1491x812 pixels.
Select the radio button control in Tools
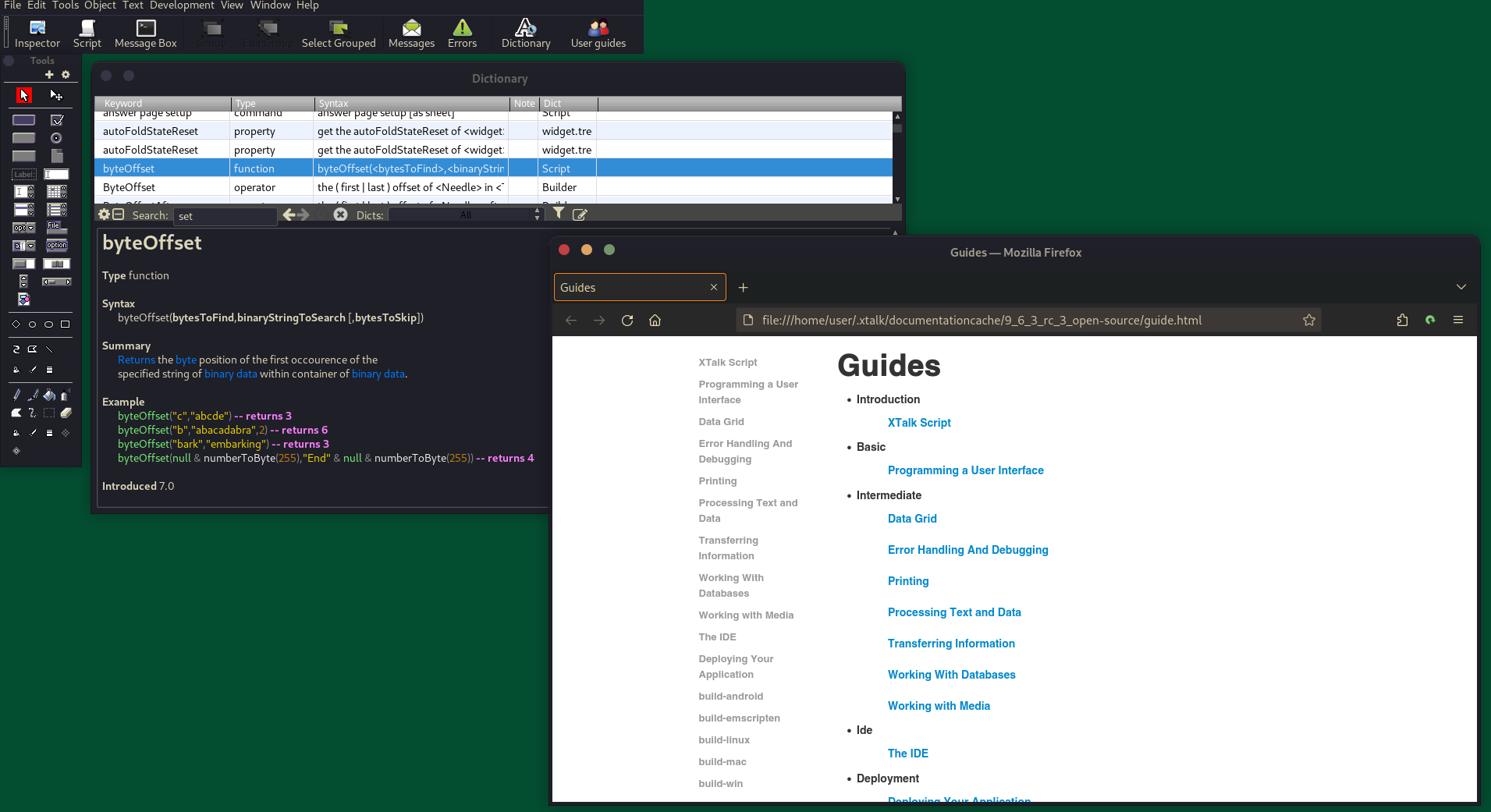[x=56, y=138]
